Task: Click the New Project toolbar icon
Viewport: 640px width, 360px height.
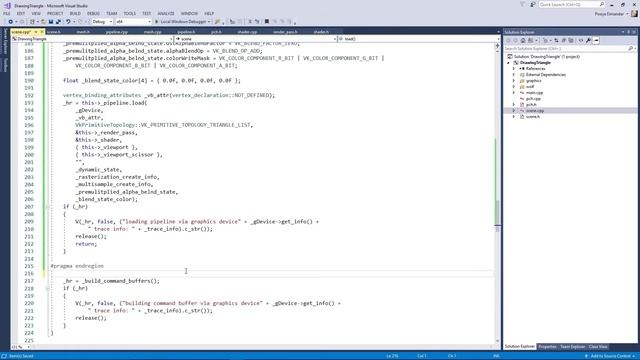Action: pyautogui.click(x=32, y=22)
